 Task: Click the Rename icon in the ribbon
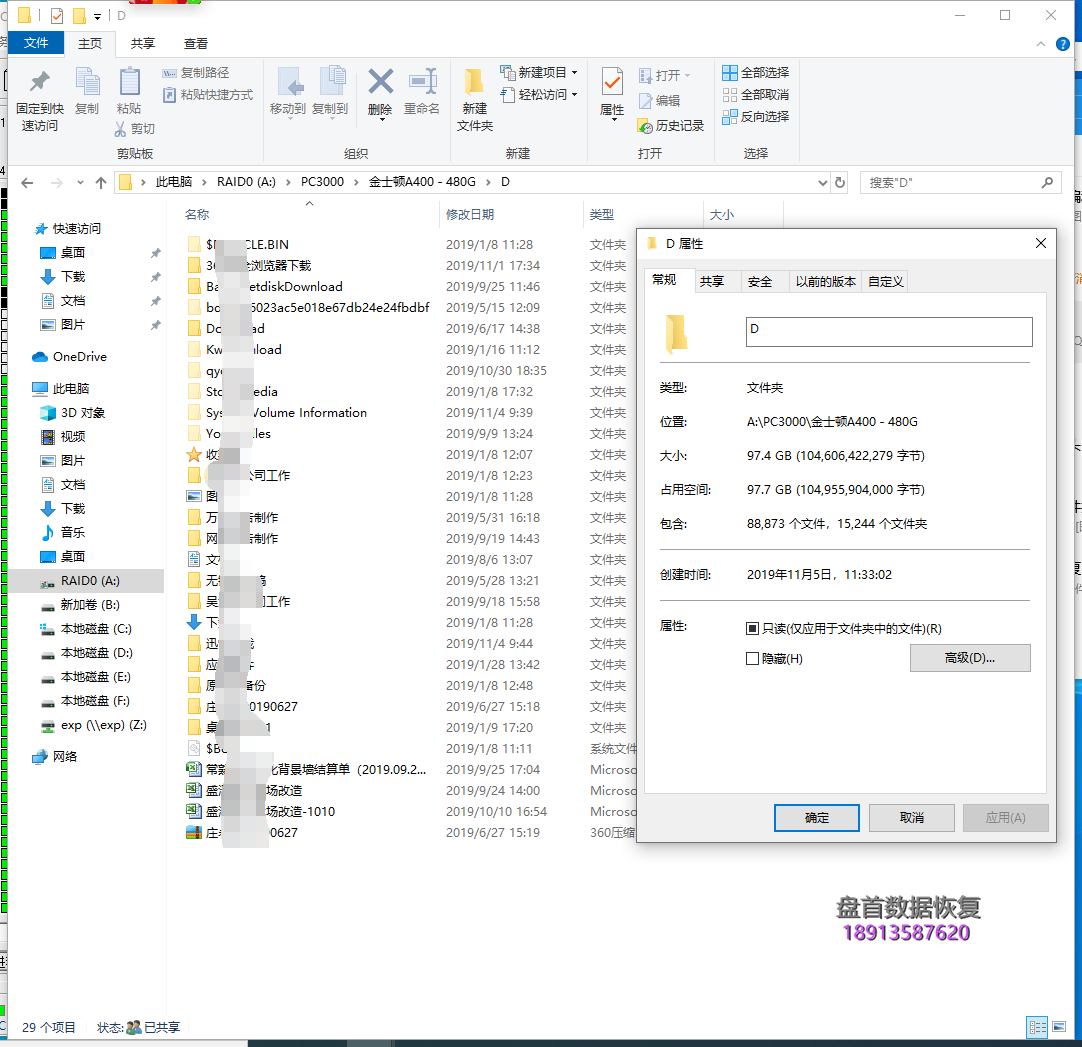pyautogui.click(x=422, y=82)
